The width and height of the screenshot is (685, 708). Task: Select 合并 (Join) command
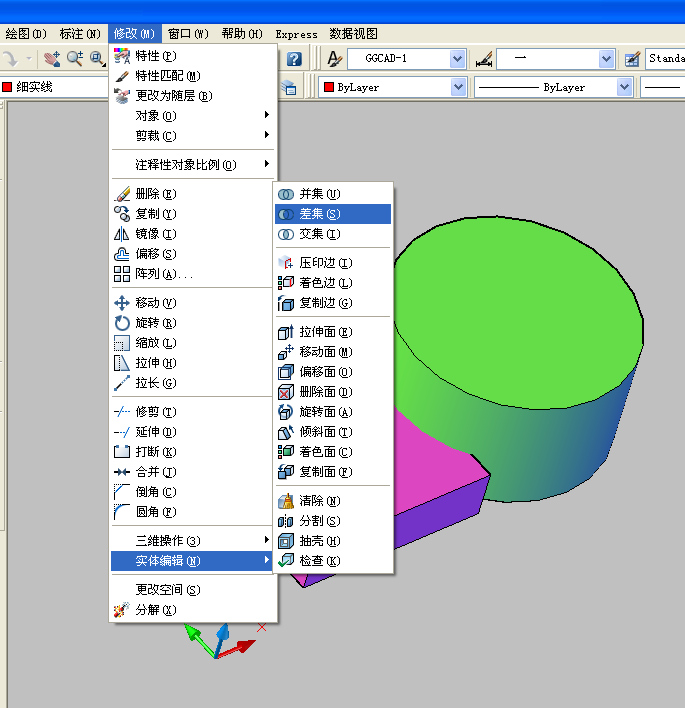click(193, 472)
